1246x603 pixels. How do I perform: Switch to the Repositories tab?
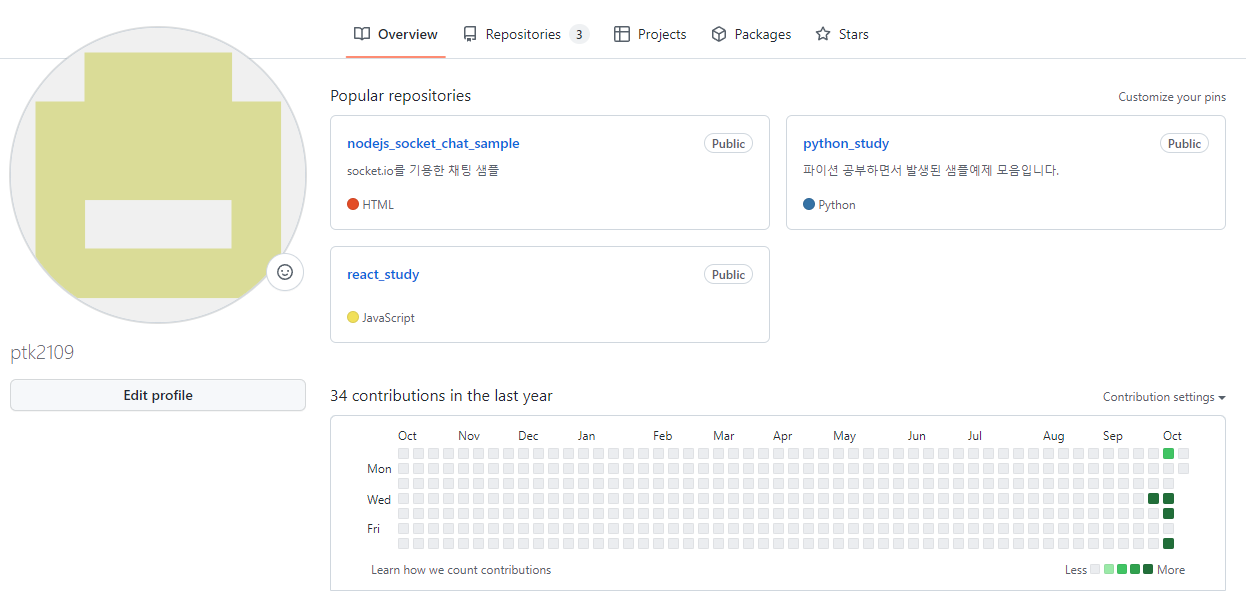tap(526, 34)
